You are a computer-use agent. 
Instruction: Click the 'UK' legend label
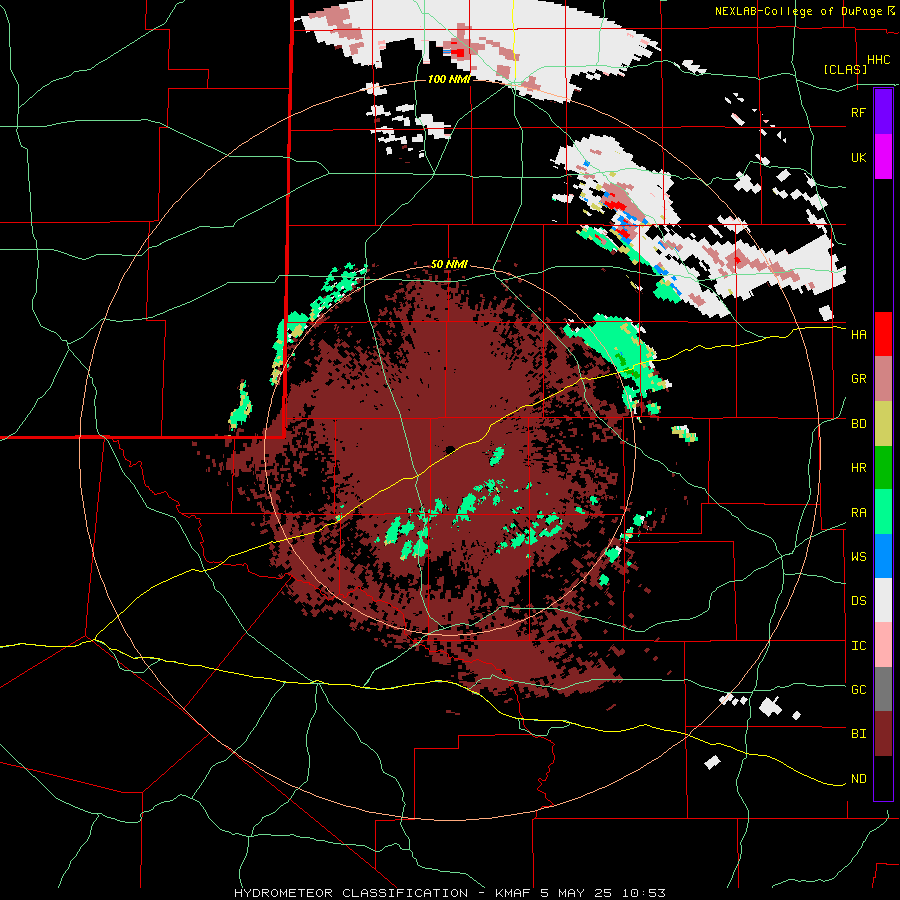858,157
